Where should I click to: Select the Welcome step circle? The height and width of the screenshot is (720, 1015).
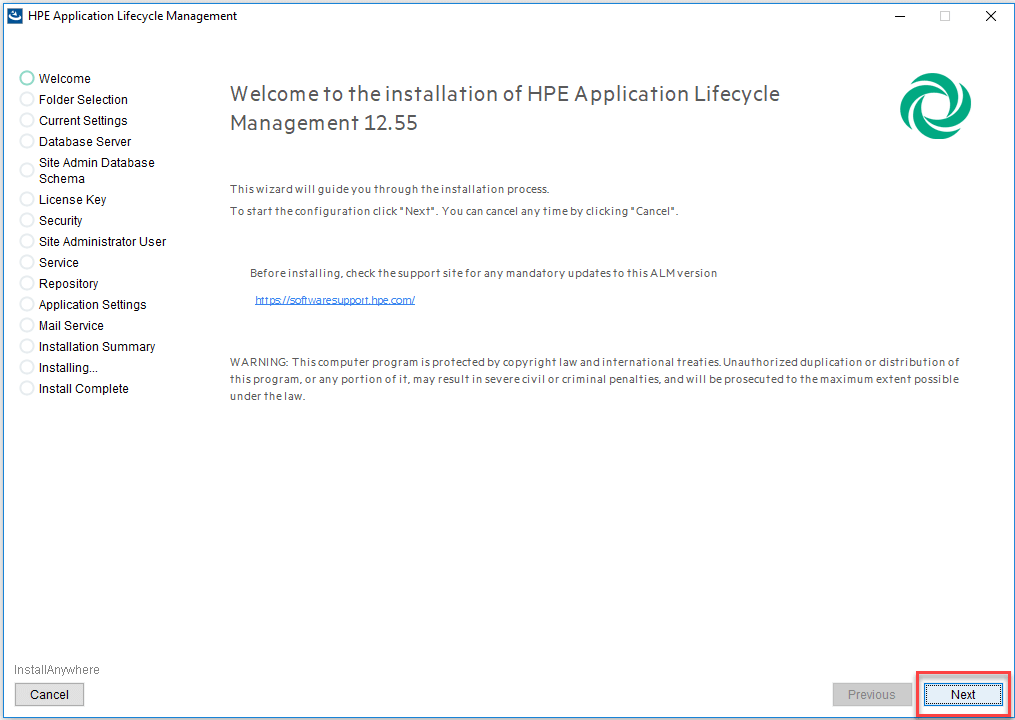[x=27, y=78]
